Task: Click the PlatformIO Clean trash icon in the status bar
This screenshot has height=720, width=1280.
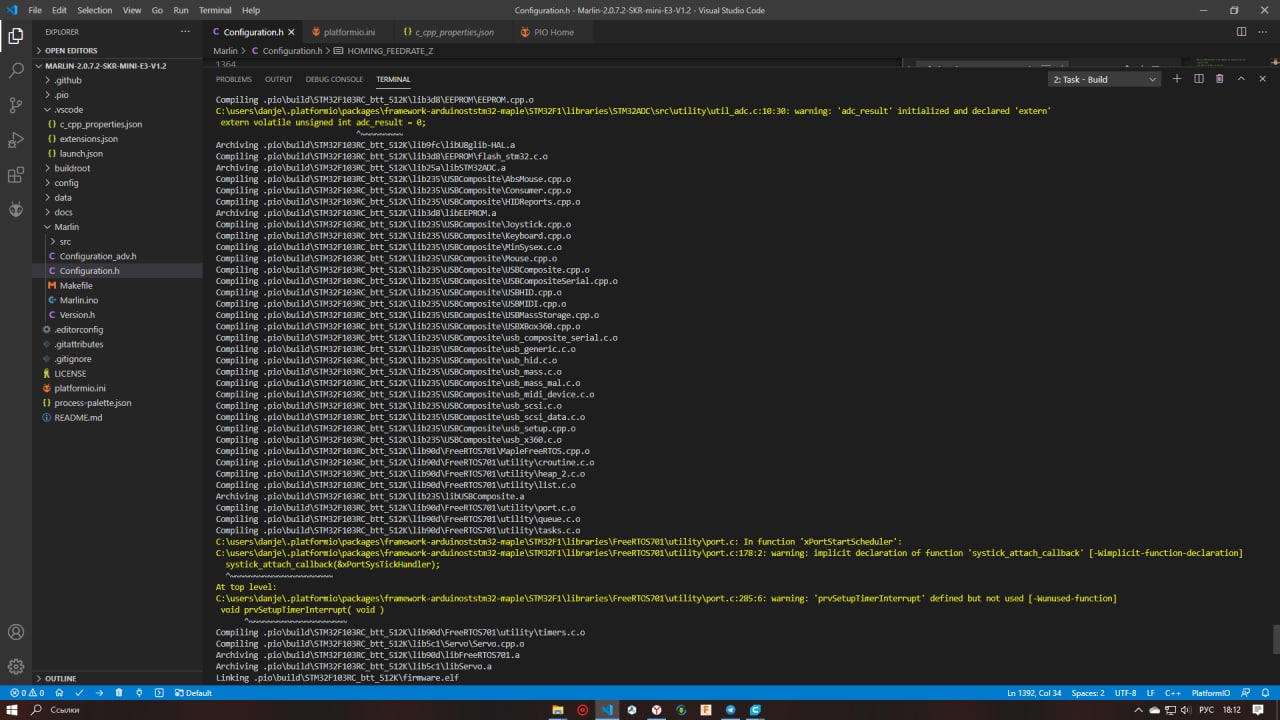Action: [x=119, y=692]
